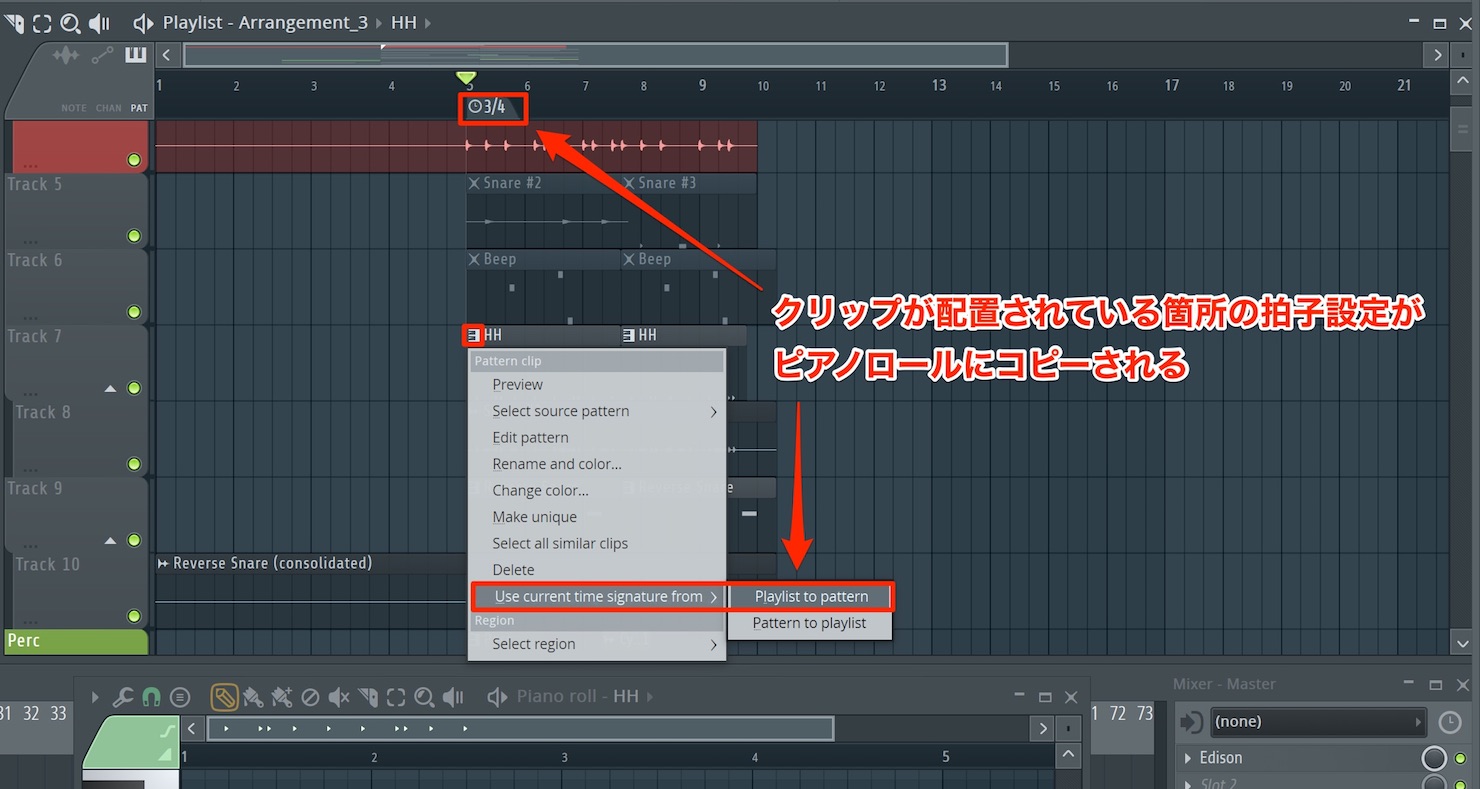Collapse Track 9 group triangle
The height and width of the screenshot is (789, 1480).
pyautogui.click(x=111, y=540)
